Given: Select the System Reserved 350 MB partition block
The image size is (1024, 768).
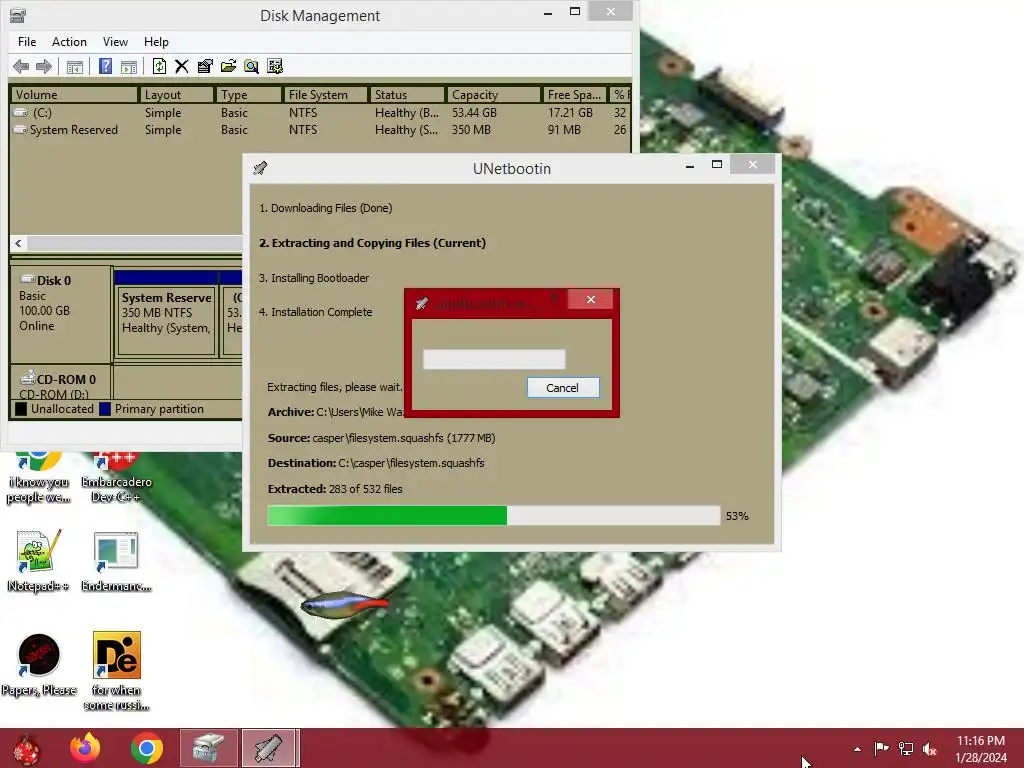Looking at the screenshot, I should (167, 321).
